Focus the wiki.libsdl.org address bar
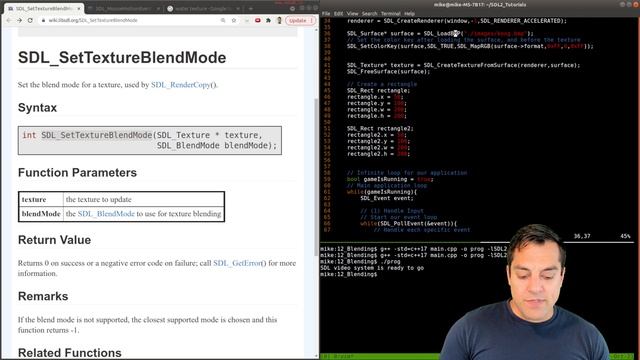 131,20
